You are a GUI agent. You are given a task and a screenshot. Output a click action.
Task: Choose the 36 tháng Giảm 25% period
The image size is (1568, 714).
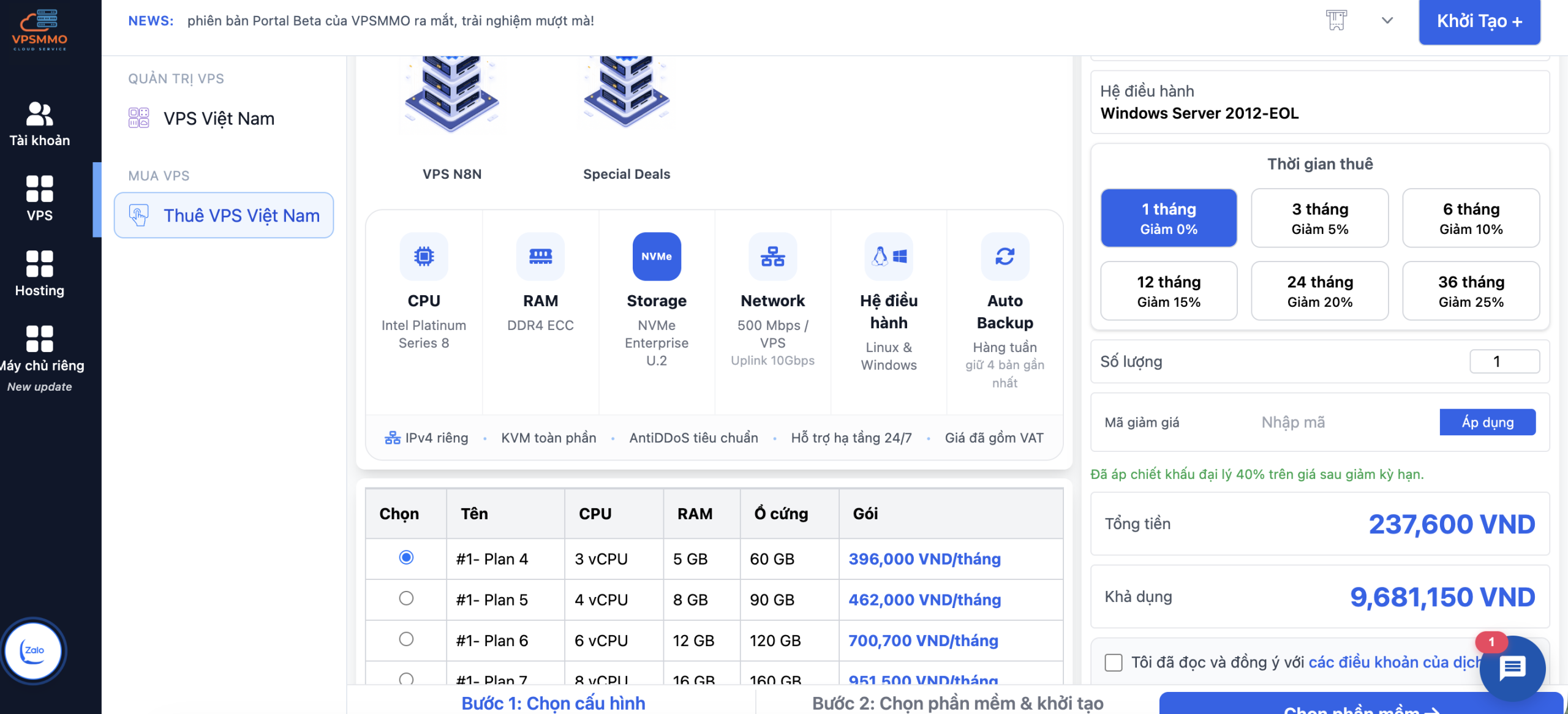(x=1471, y=291)
